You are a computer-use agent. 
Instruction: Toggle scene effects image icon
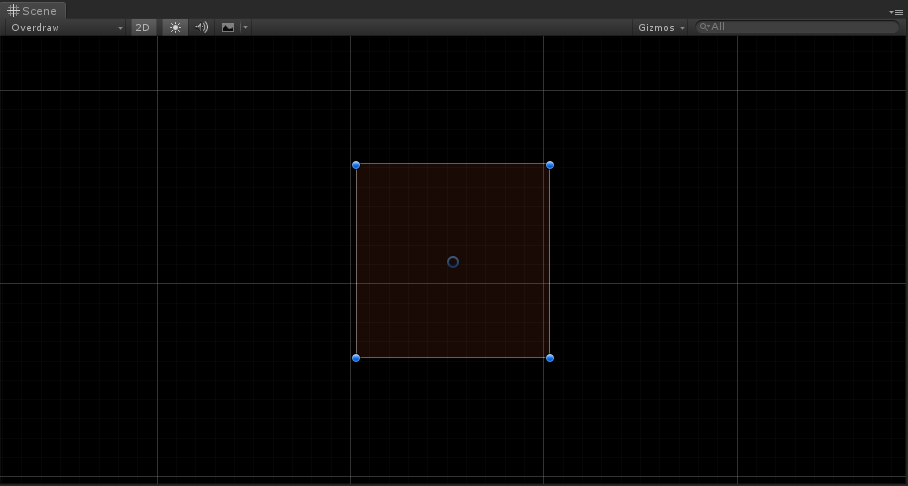coord(228,27)
